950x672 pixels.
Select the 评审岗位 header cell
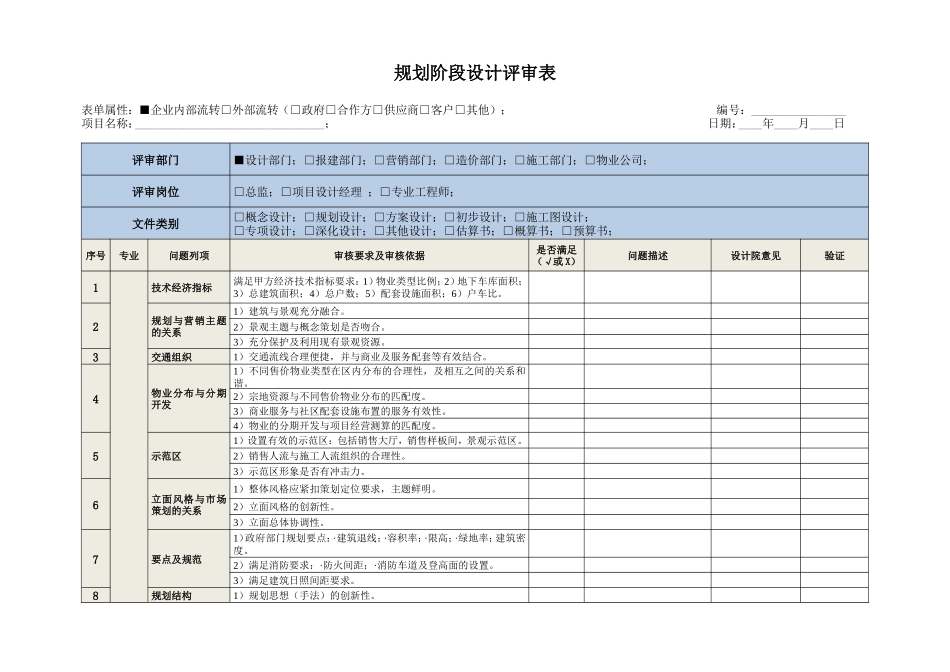(x=156, y=191)
